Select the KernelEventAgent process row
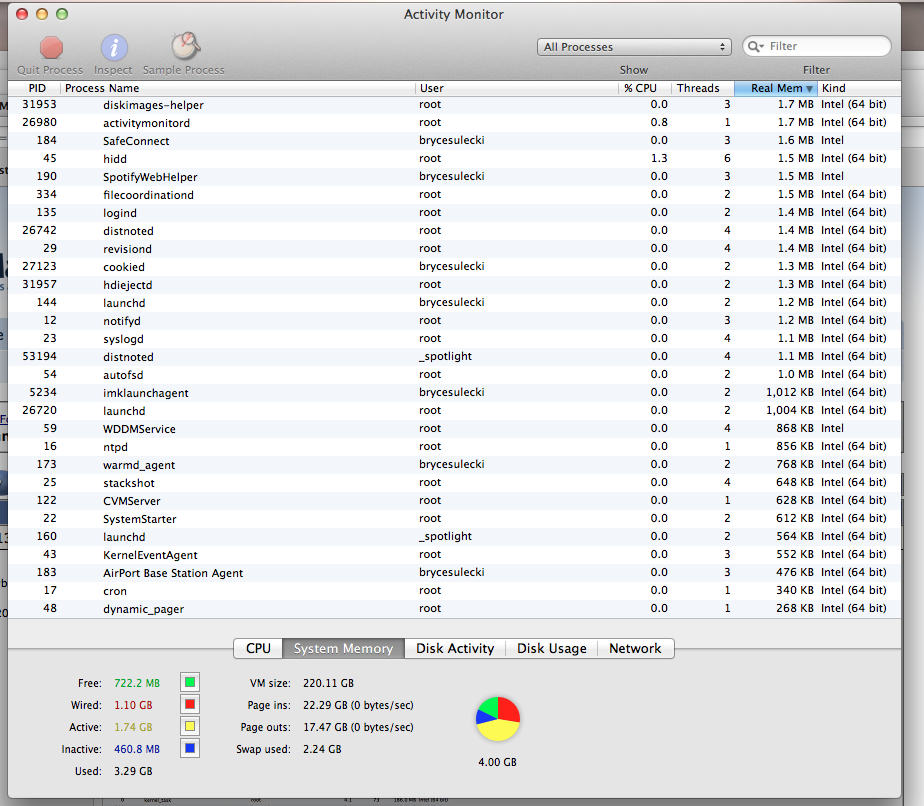The width and height of the screenshot is (924, 806). click(x=454, y=554)
